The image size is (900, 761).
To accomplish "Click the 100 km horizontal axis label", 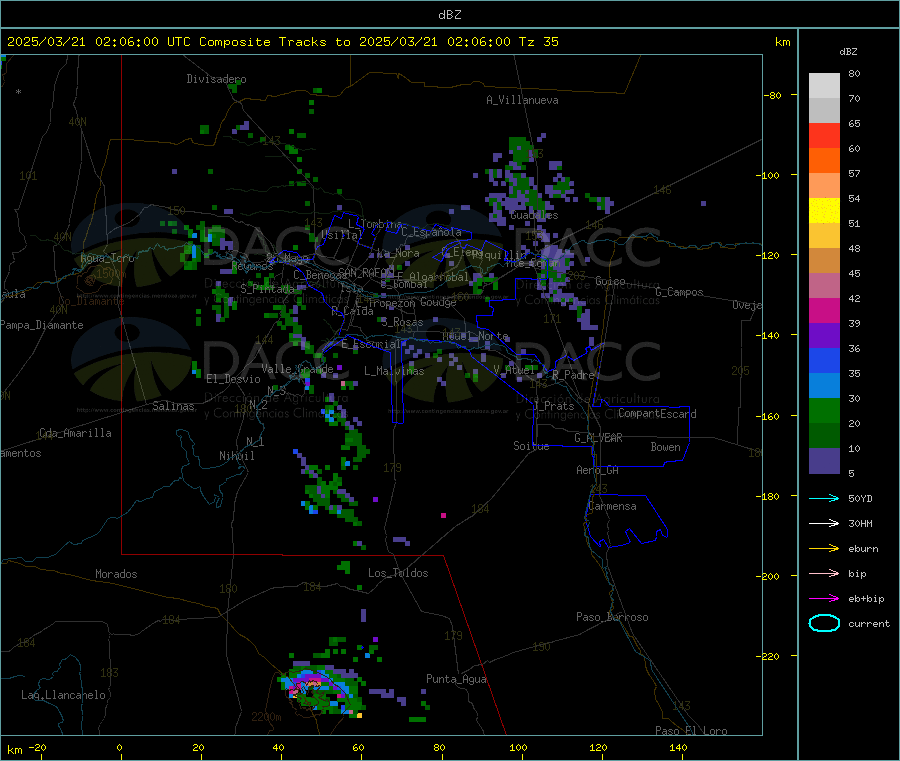I will tap(518, 747).
